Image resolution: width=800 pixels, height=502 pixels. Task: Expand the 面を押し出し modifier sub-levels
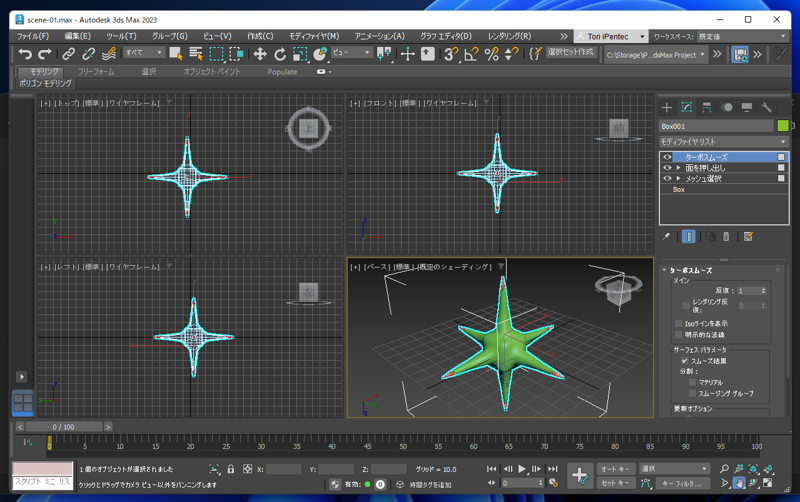coord(679,167)
